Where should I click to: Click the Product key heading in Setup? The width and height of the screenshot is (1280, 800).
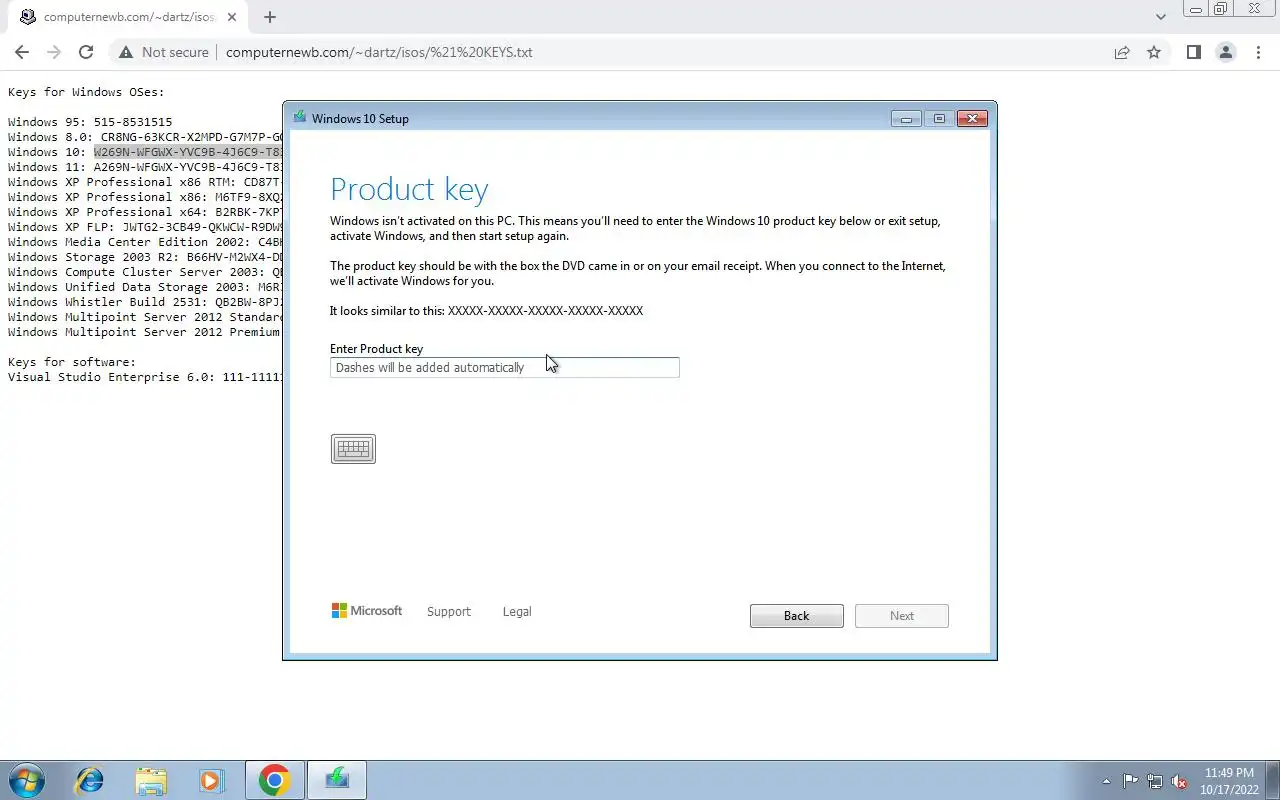click(409, 189)
